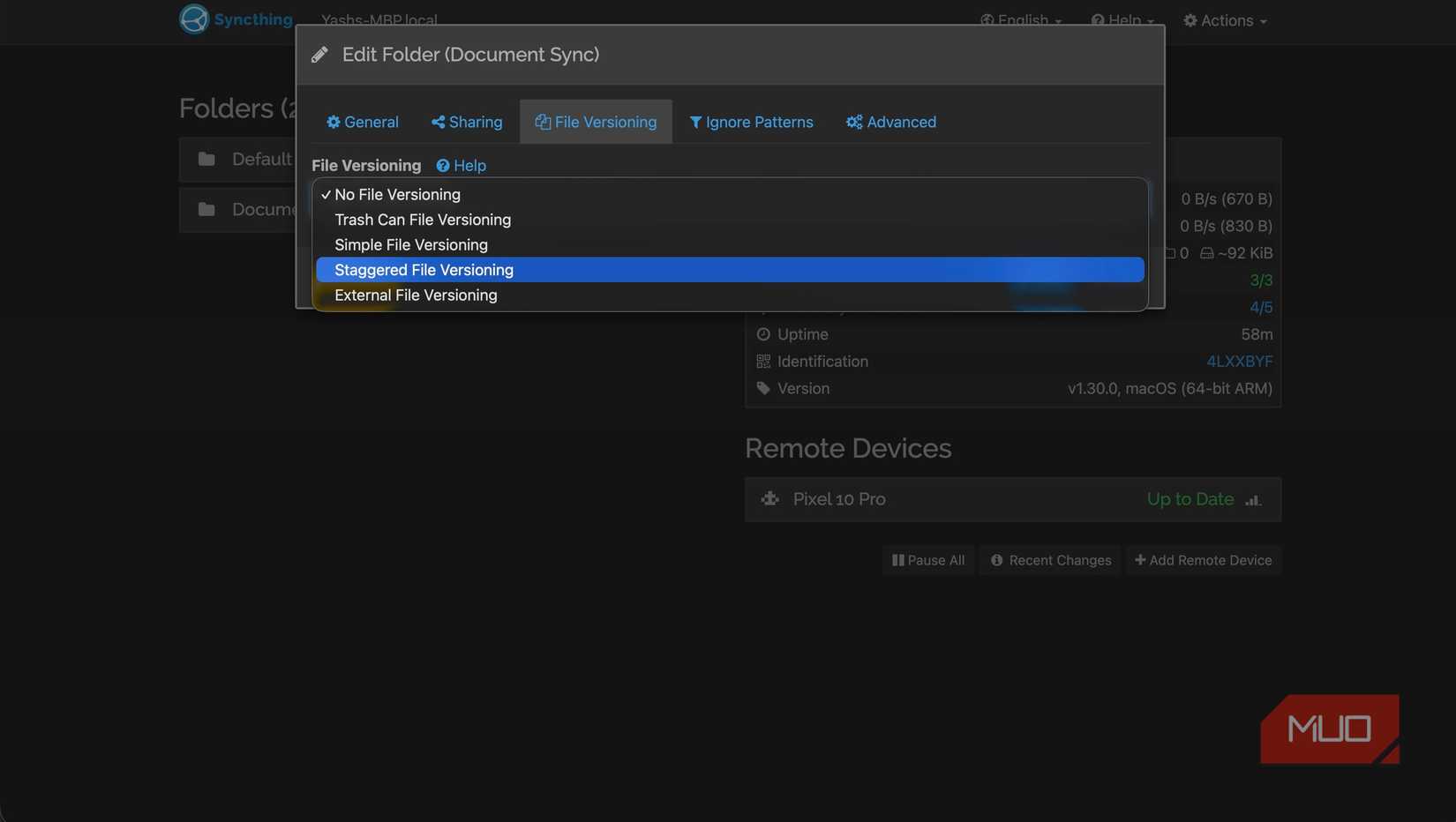Keep No File Versioning selected
Viewport: 1456px width, 822px height.
pos(397,195)
